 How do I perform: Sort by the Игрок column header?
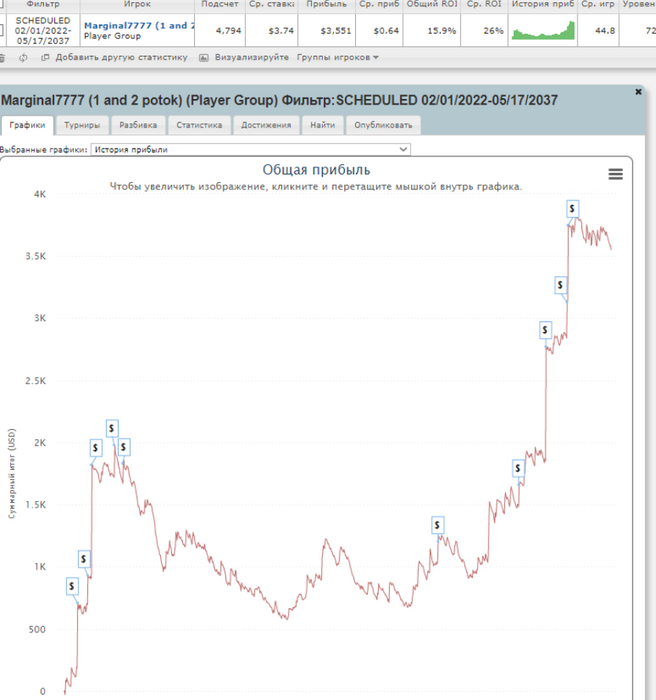click(x=137, y=4)
